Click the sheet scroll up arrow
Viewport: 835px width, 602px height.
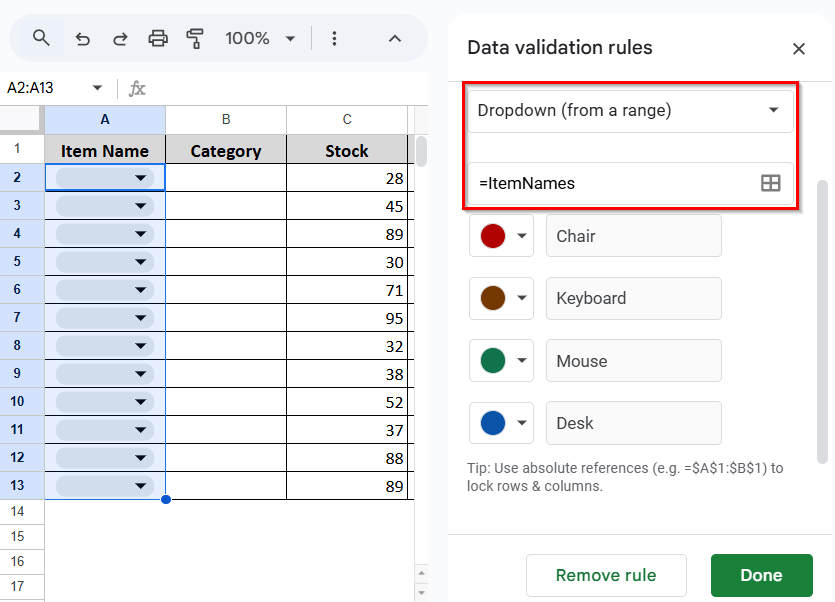coord(421,573)
